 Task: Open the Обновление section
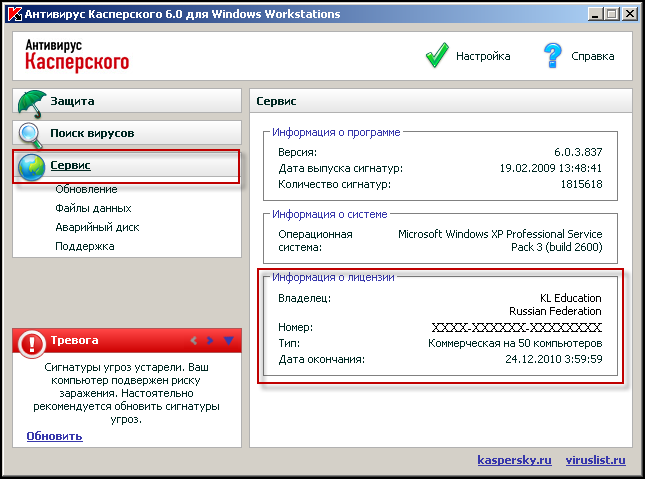pyautogui.click(x=86, y=189)
